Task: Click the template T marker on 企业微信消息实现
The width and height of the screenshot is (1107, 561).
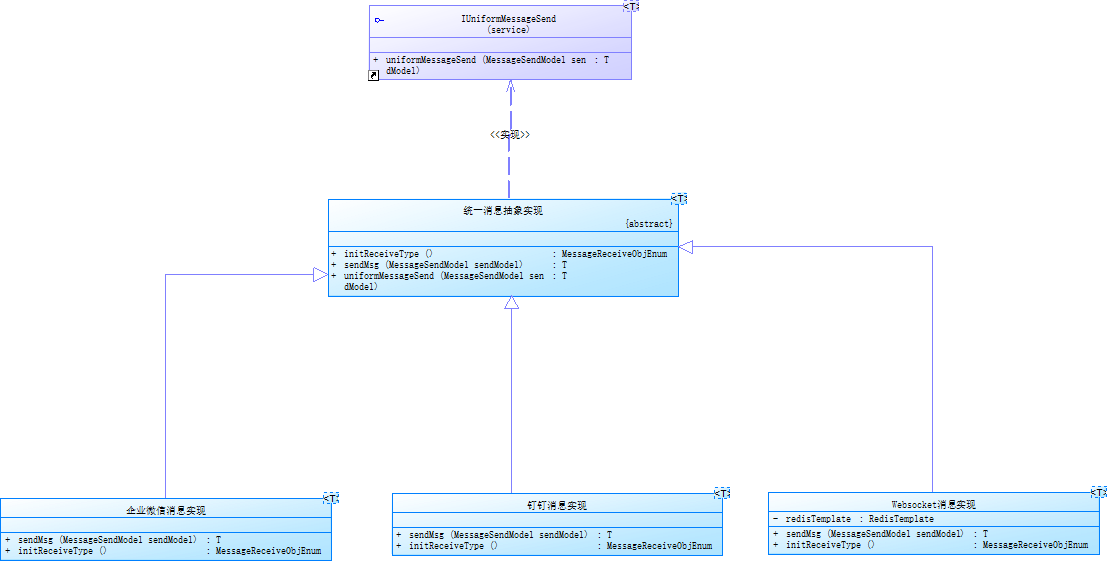Action: click(331, 497)
